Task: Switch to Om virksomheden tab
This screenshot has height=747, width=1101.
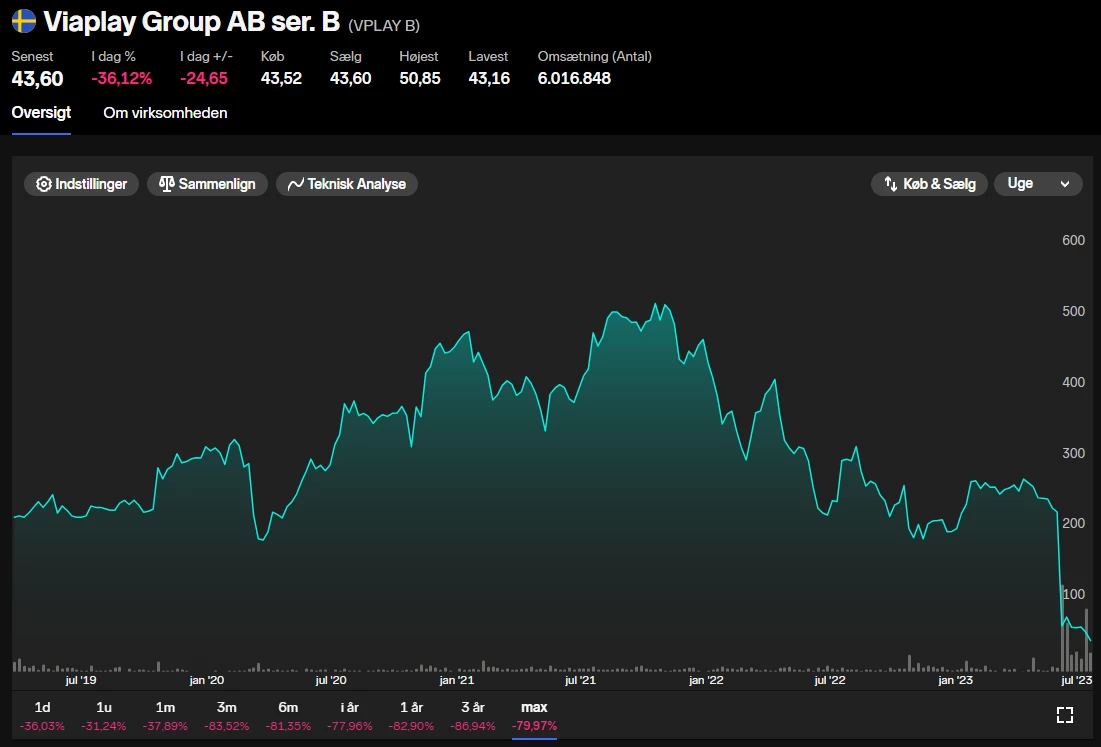Action: click(x=165, y=113)
